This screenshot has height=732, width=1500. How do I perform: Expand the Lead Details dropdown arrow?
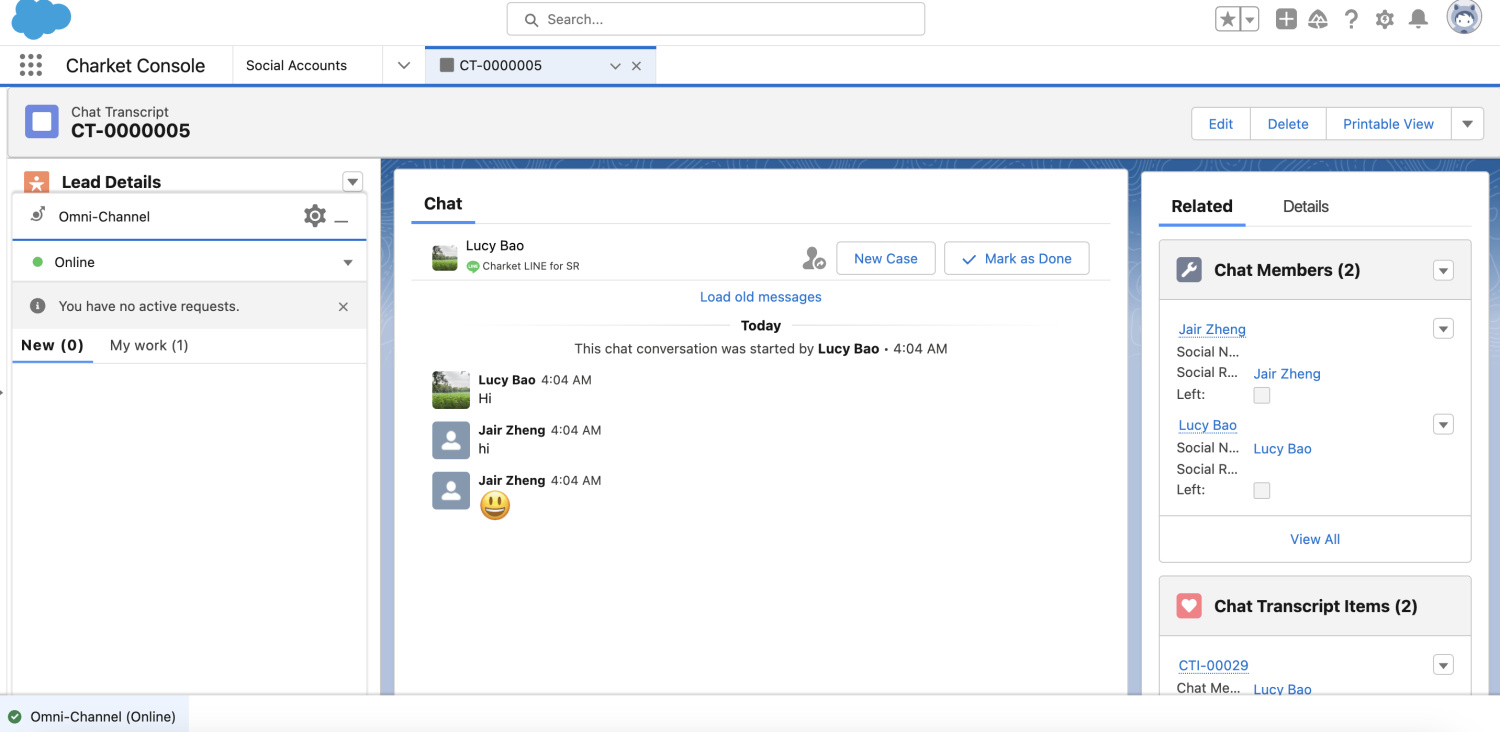(x=352, y=182)
